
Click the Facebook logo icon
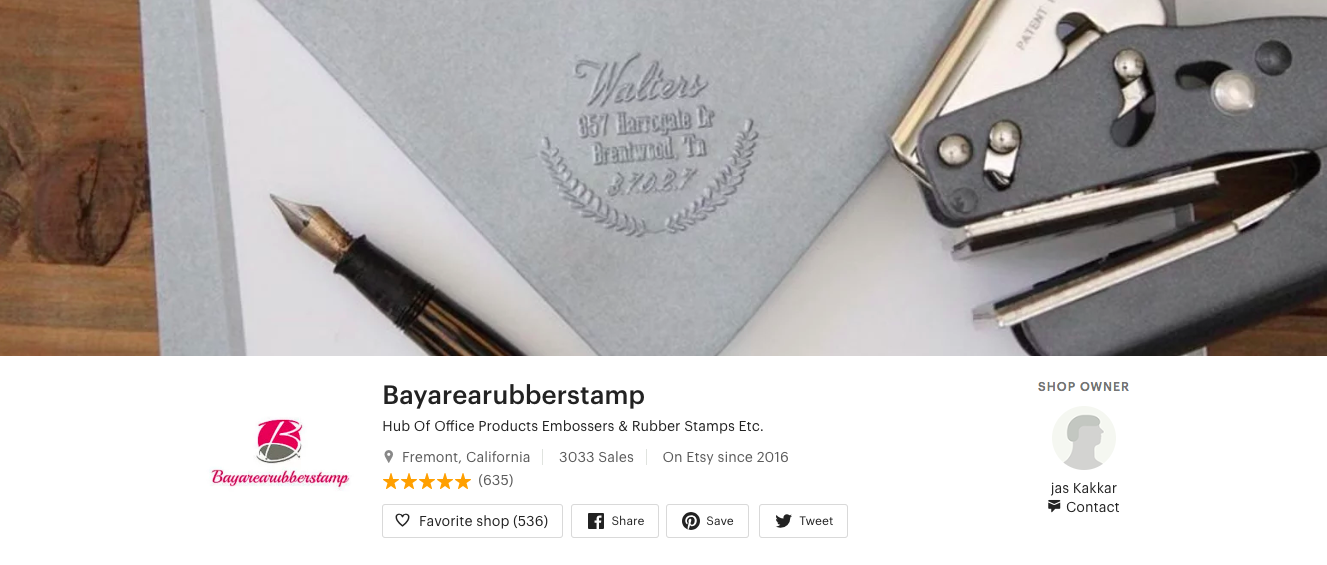pos(596,521)
